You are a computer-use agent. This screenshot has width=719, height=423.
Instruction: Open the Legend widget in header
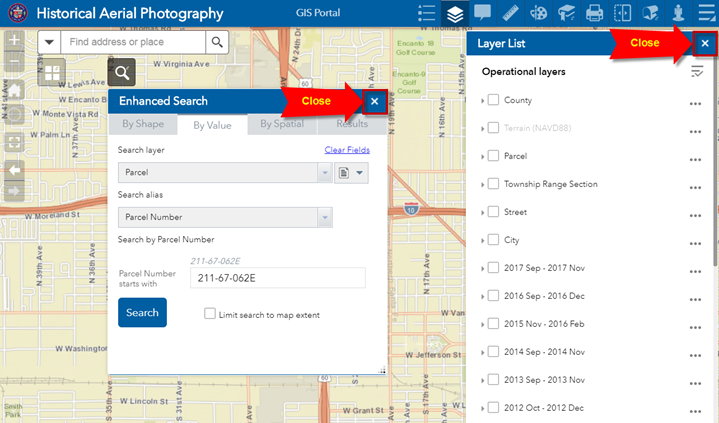(x=427, y=14)
